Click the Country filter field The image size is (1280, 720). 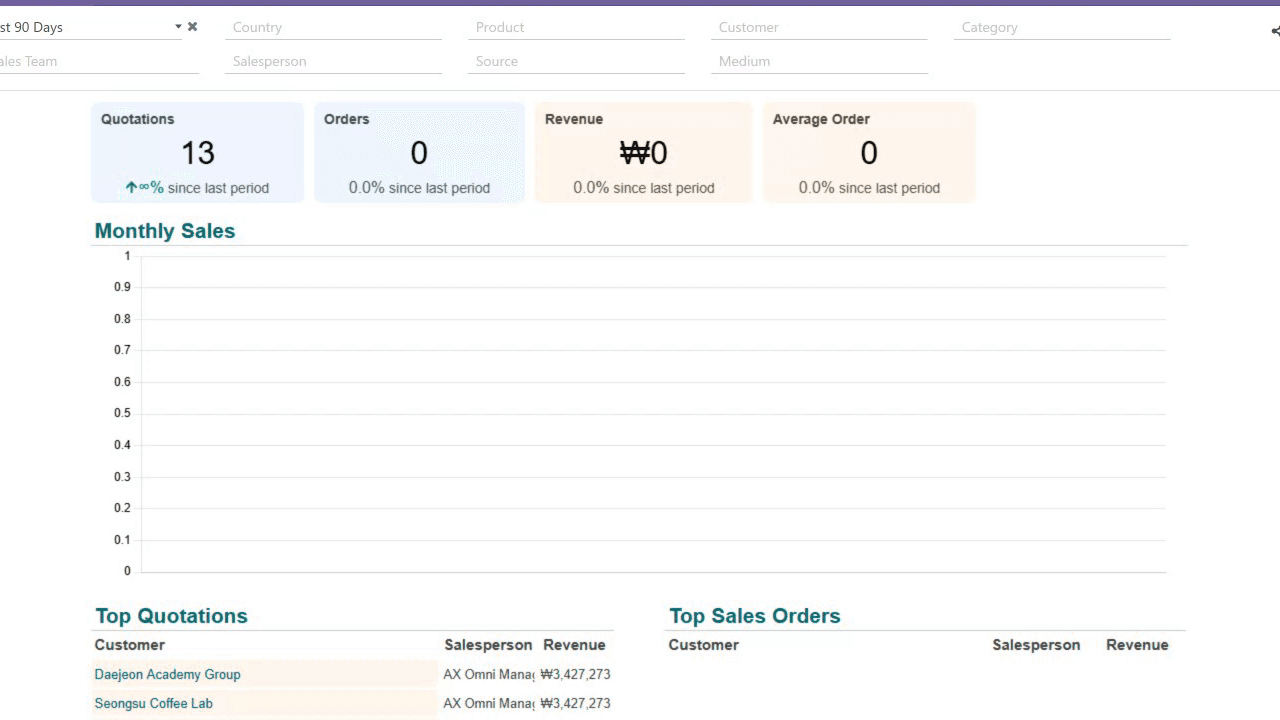(333, 28)
